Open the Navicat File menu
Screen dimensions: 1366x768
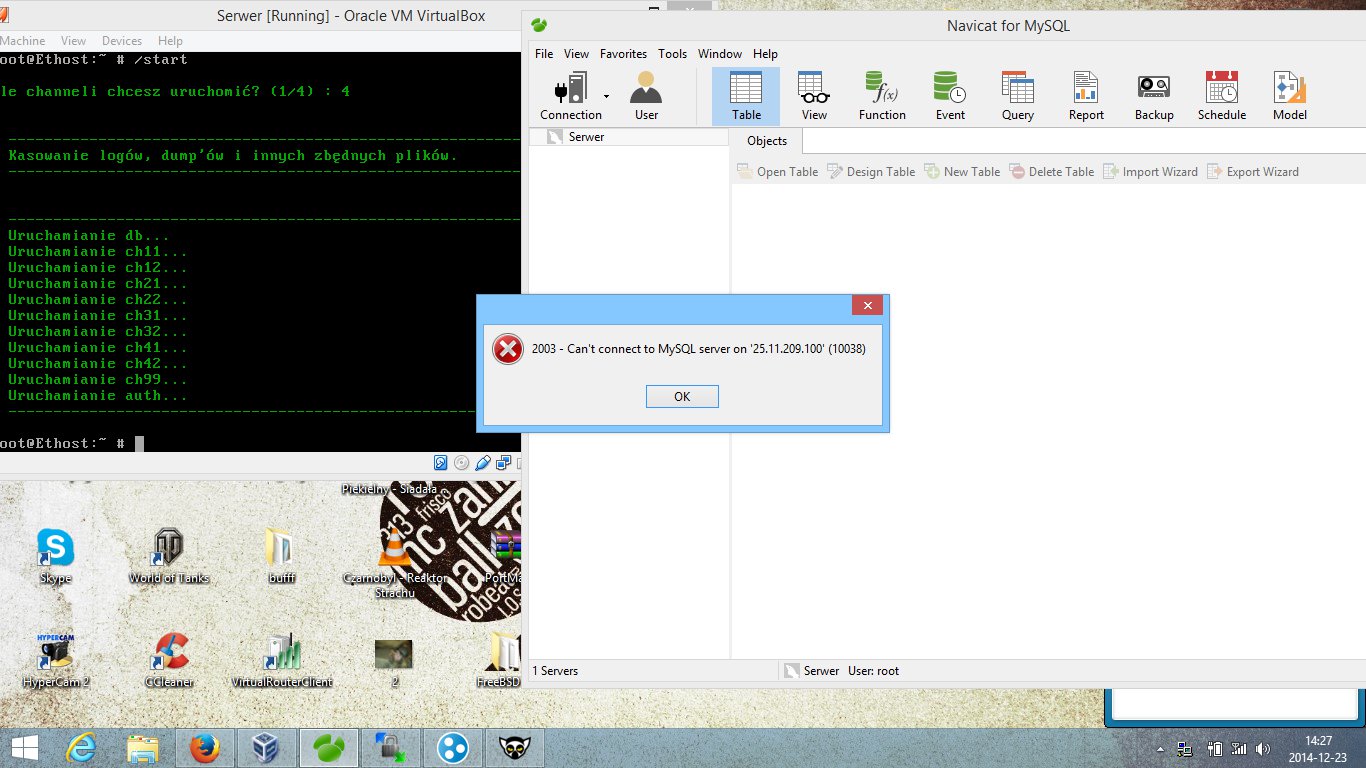click(x=544, y=54)
